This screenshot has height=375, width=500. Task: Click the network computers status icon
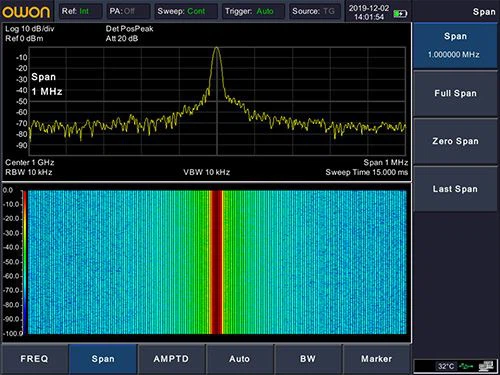486,366
